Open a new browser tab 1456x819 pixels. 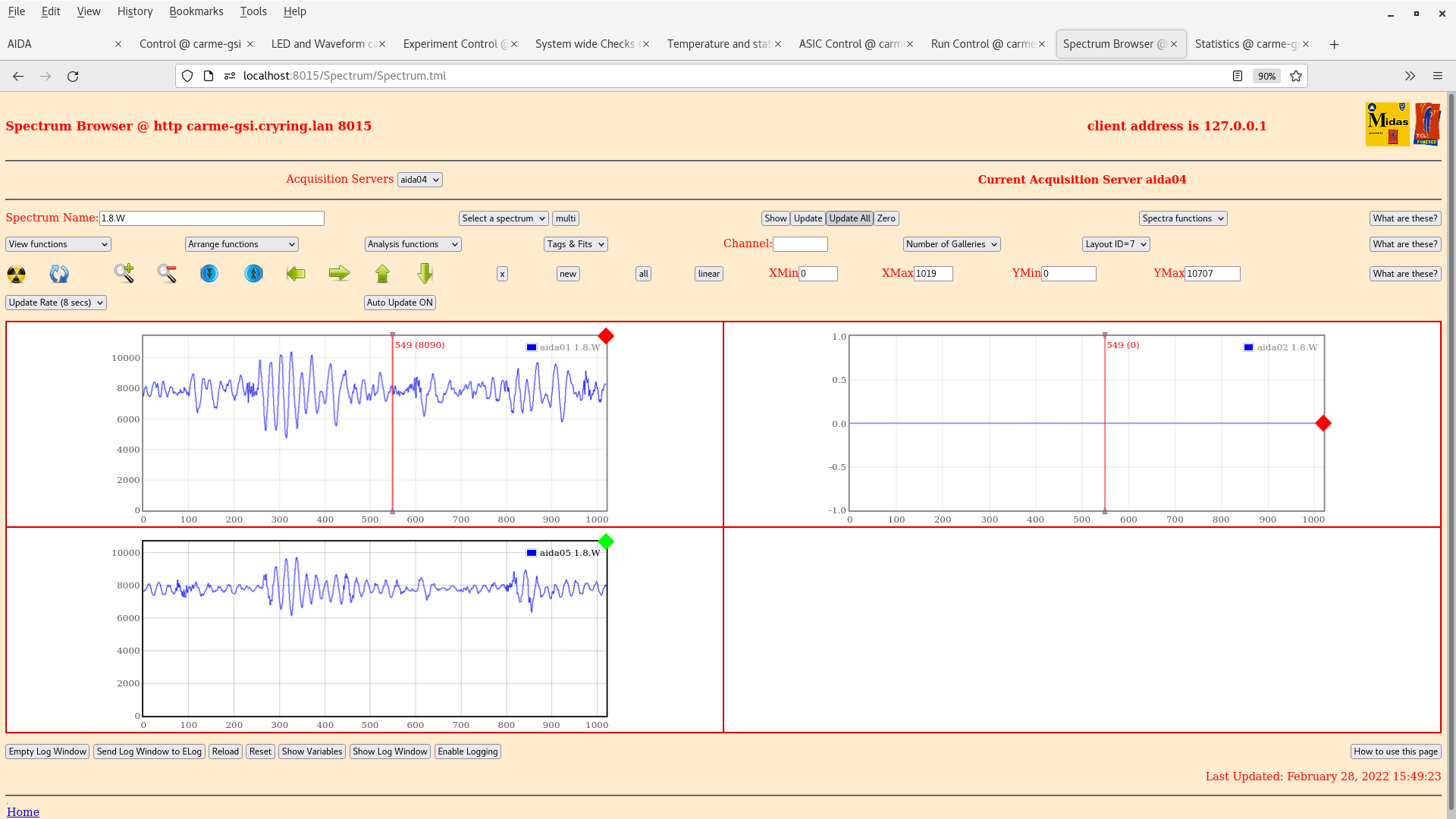coord(1334,44)
